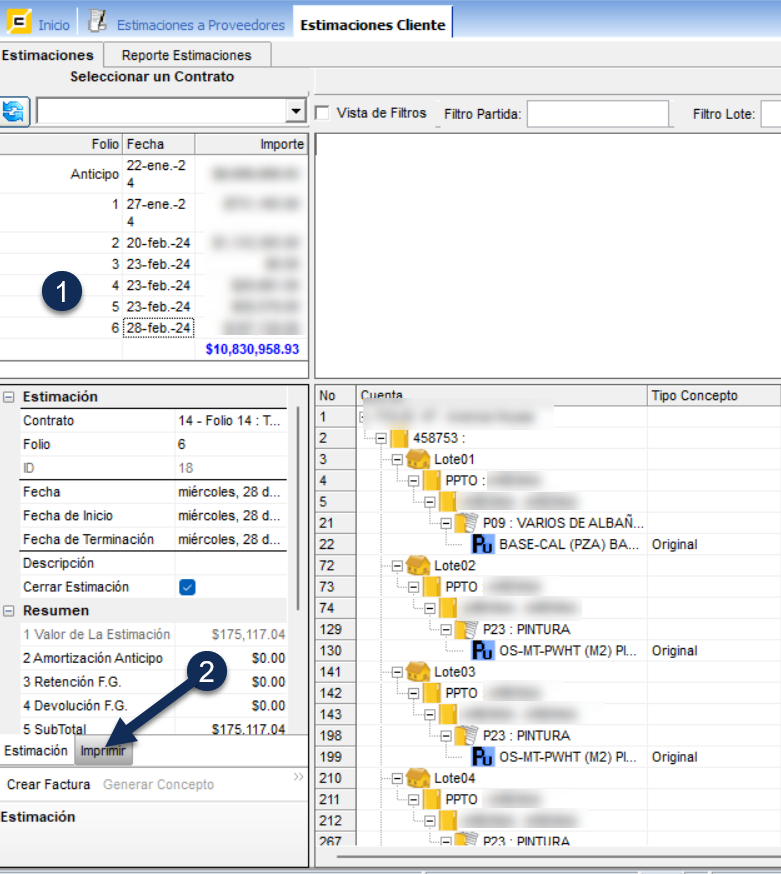The width and height of the screenshot is (781, 874).
Task: Click the Inicio home icon
Action: pos(18,21)
